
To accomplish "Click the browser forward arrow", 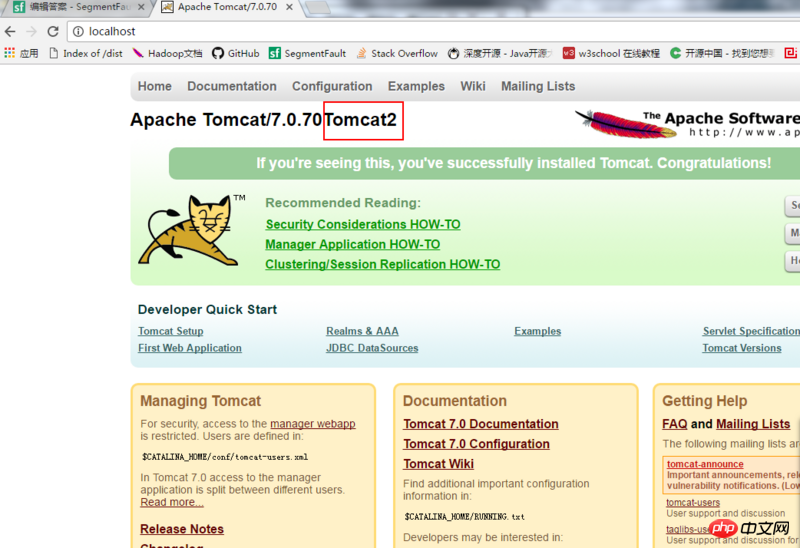I will (x=32, y=32).
